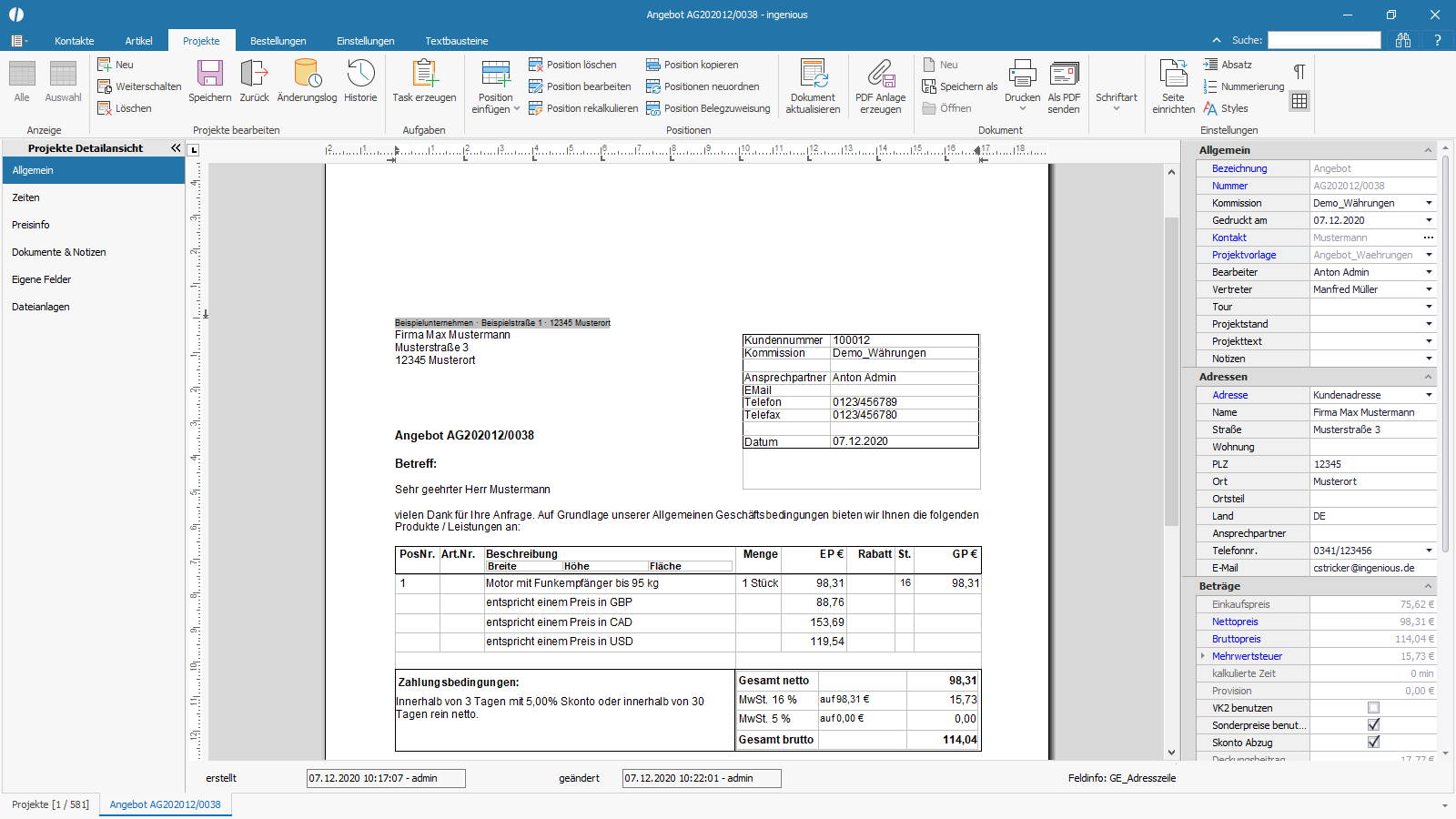Select Eigene Felder in the sidebar
The width and height of the screenshot is (1456, 819).
(94, 279)
